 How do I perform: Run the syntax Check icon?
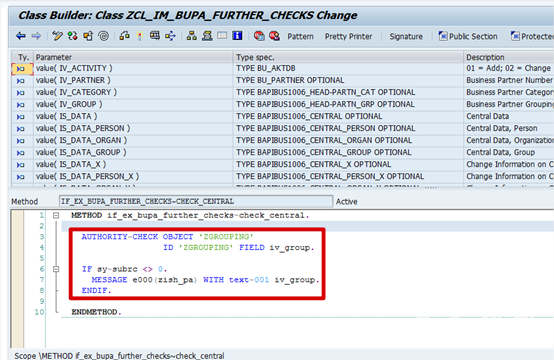coord(124,36)
